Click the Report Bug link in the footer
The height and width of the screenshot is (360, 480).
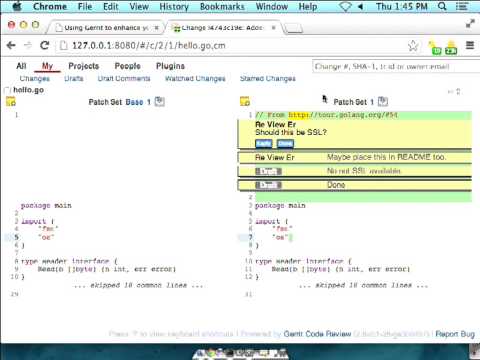click(455, 334)
